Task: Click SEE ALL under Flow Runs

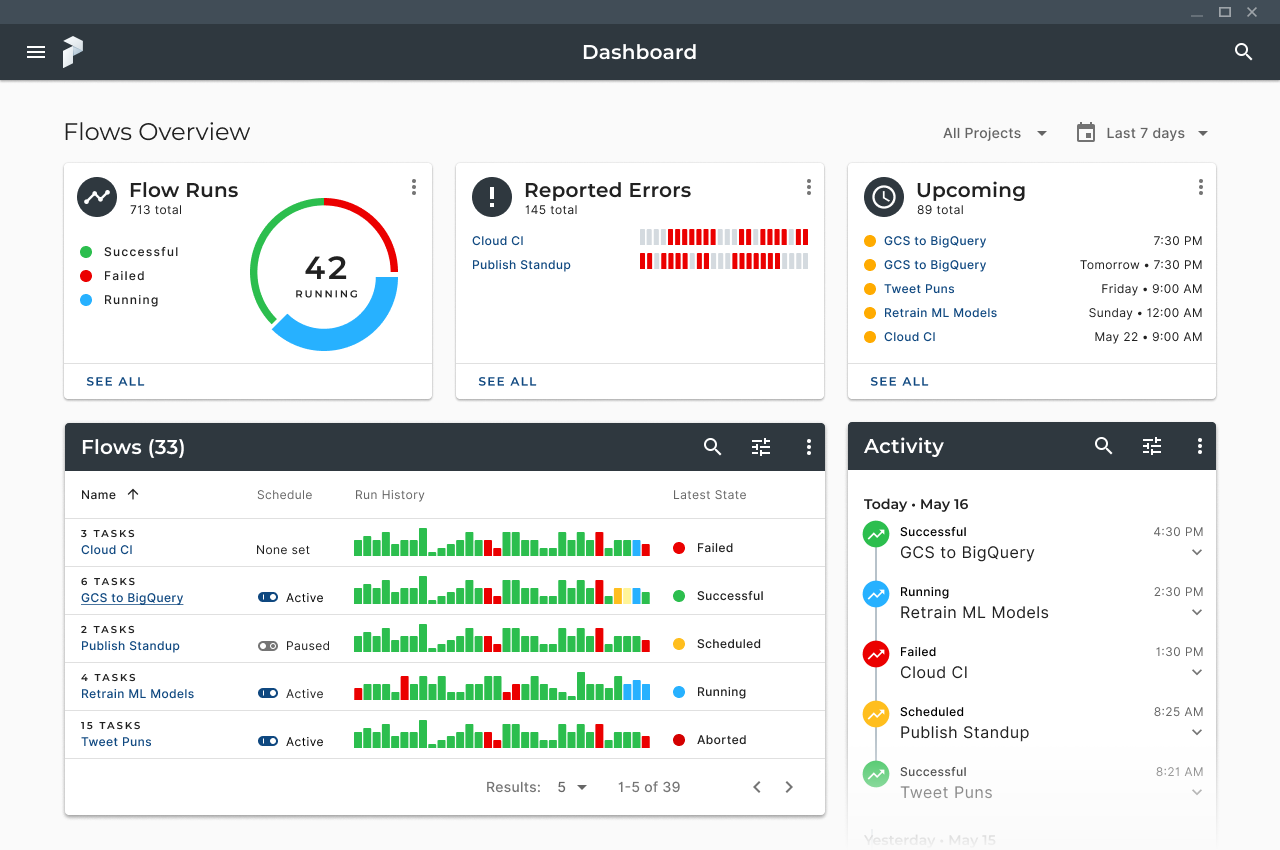Action: click(116, 381)
